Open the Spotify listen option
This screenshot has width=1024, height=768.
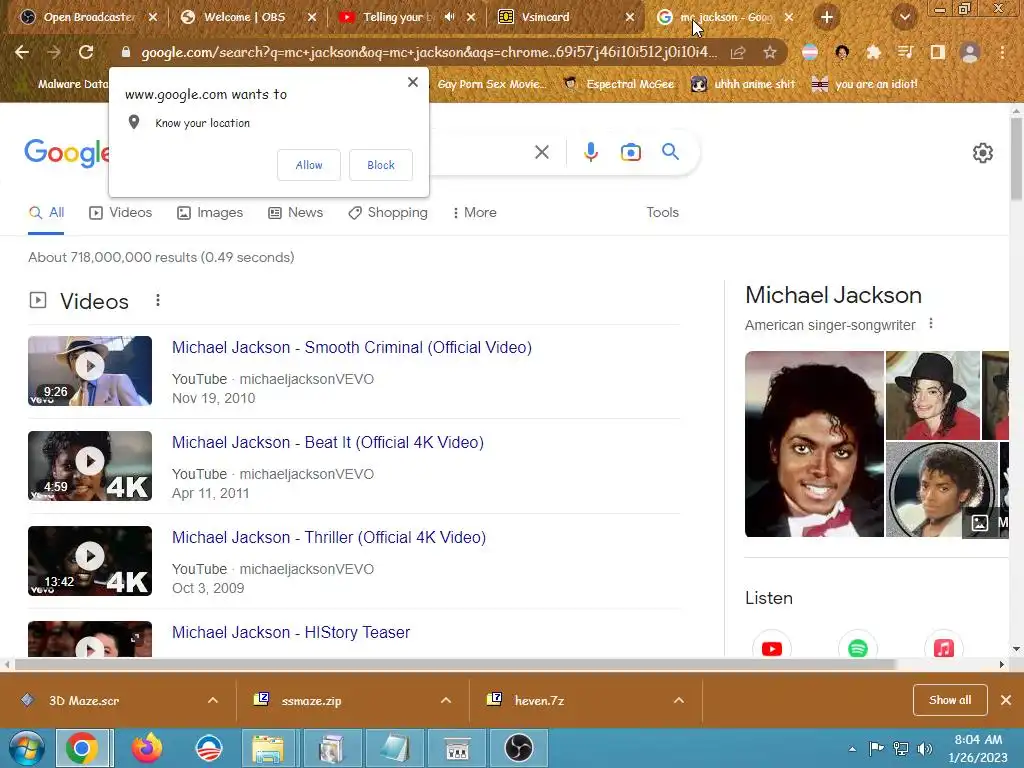coord(857,648)
